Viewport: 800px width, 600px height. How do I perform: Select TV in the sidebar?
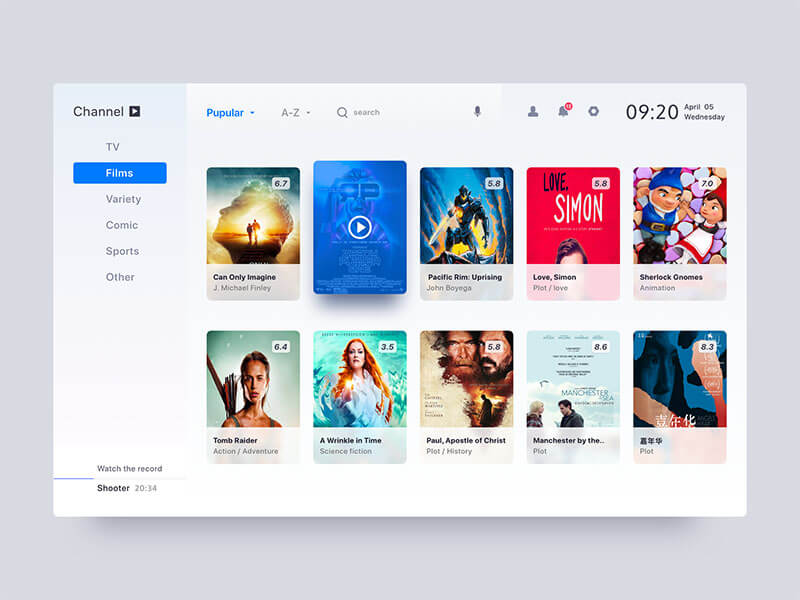(x=113, y=147)
